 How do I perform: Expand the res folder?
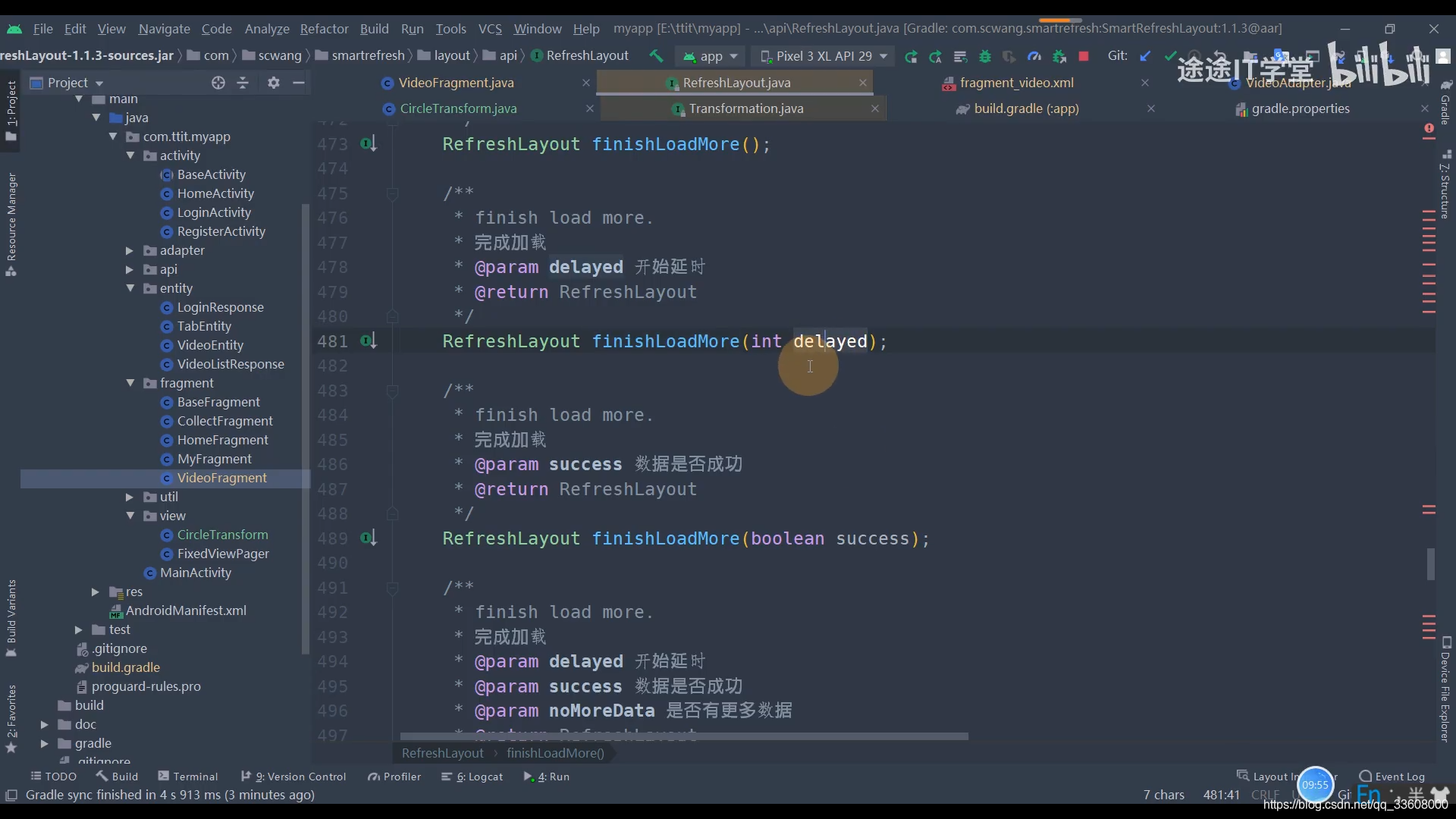point(96,591)
